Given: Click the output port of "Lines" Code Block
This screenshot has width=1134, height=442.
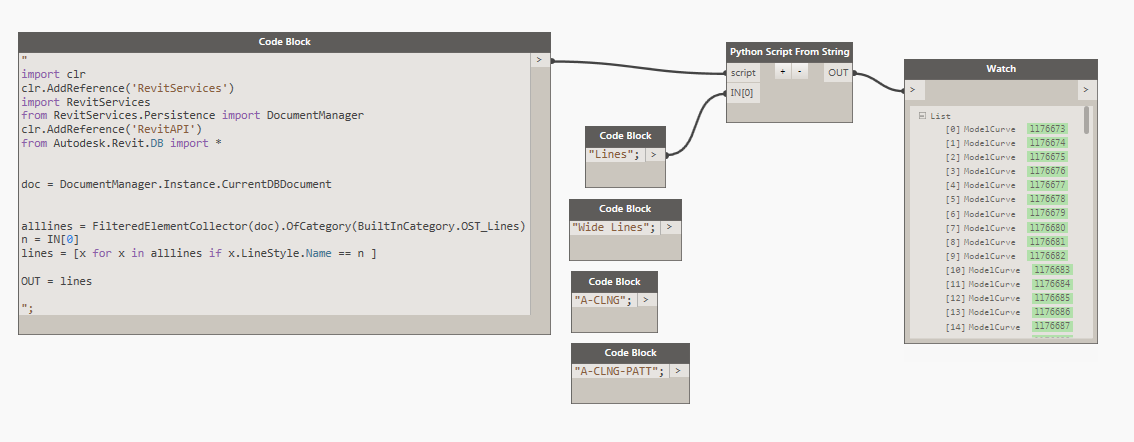Looking at the screenshot, I should (655, 154).
